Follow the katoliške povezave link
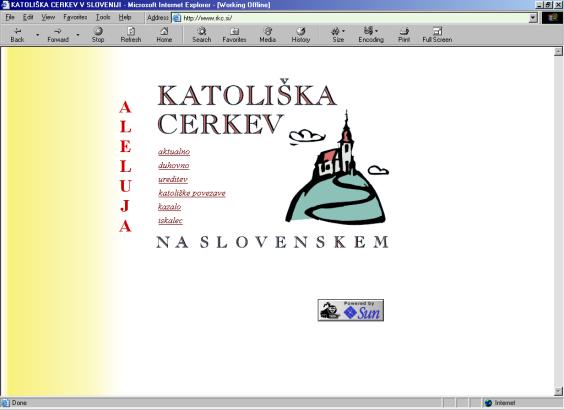The height and width of the screenshot is (410, 564). click(192, 193)
